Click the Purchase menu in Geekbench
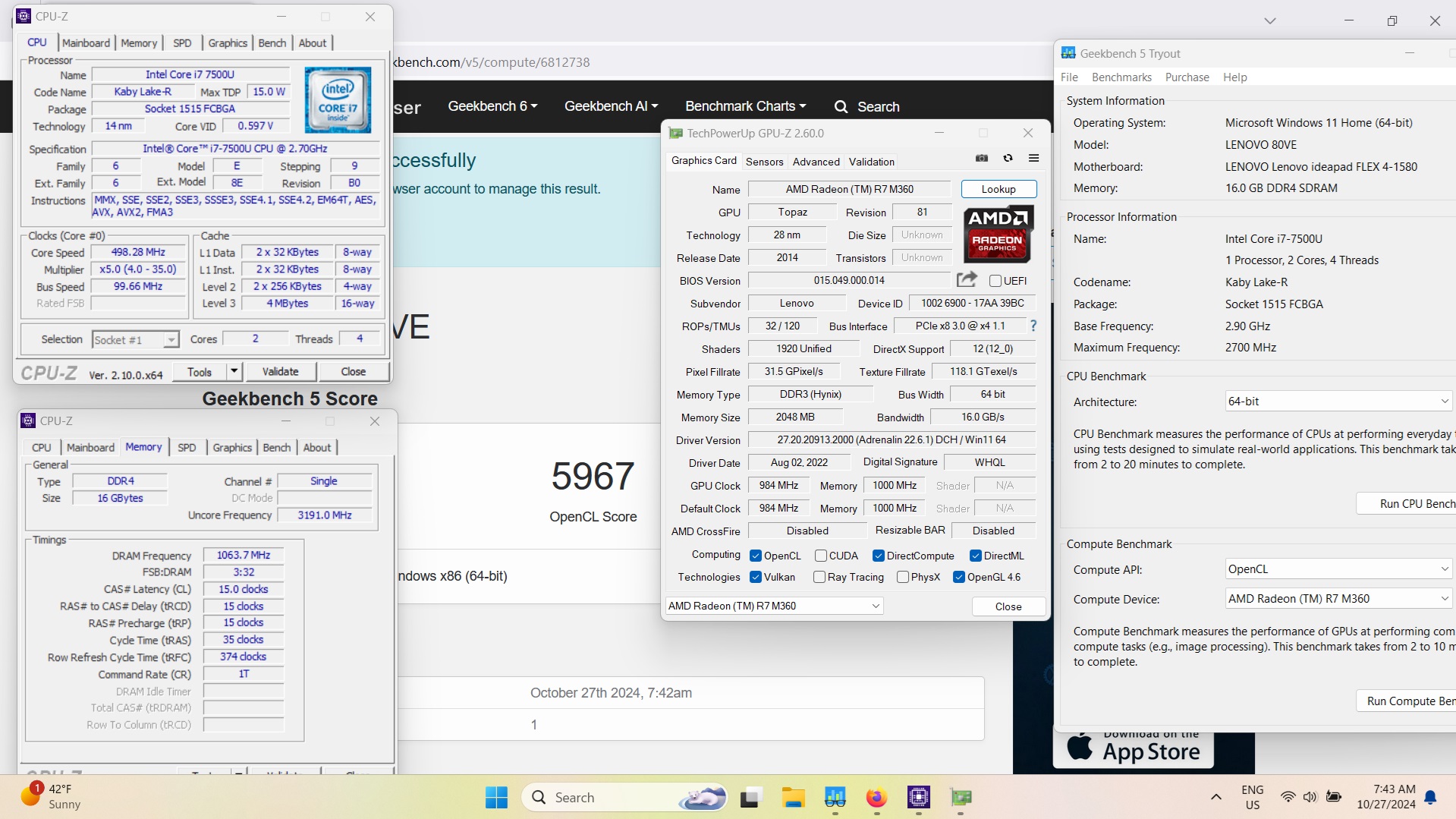1456x819 pixels. click(1187, 77)
